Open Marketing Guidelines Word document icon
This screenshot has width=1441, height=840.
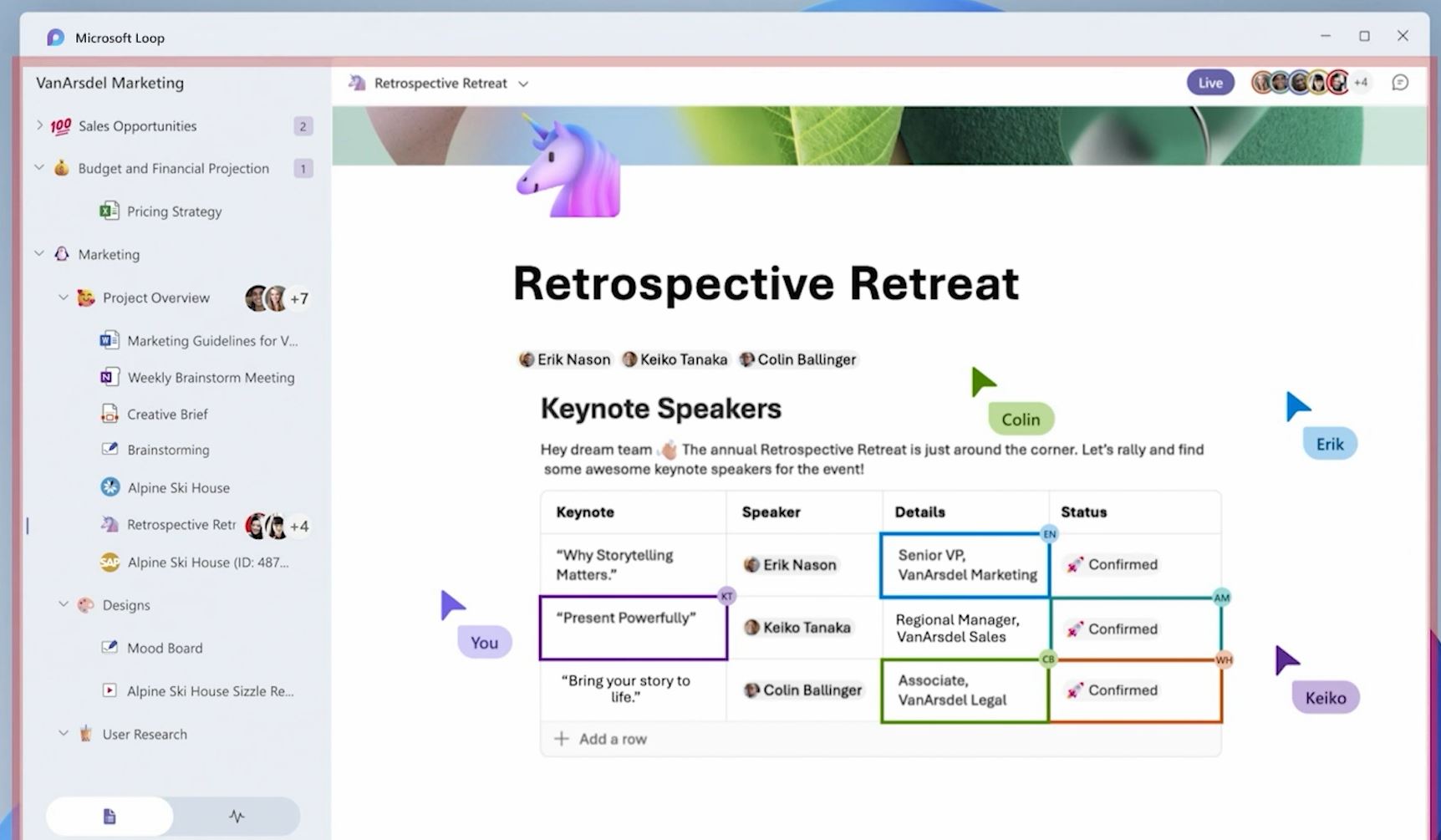[x=109, y=340]
